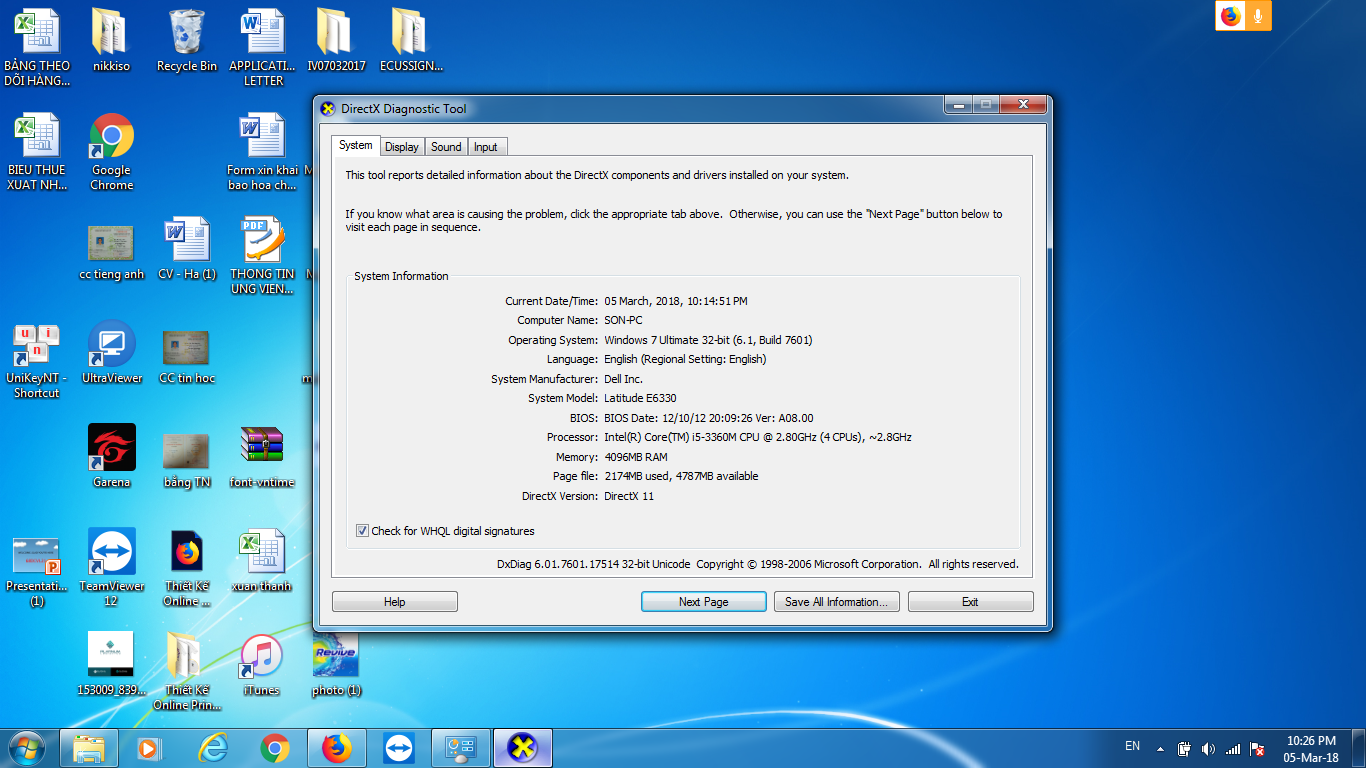Viewport: 1366px width, 768px height.
Task: Open the Input tab
Action: click(486, 147)
